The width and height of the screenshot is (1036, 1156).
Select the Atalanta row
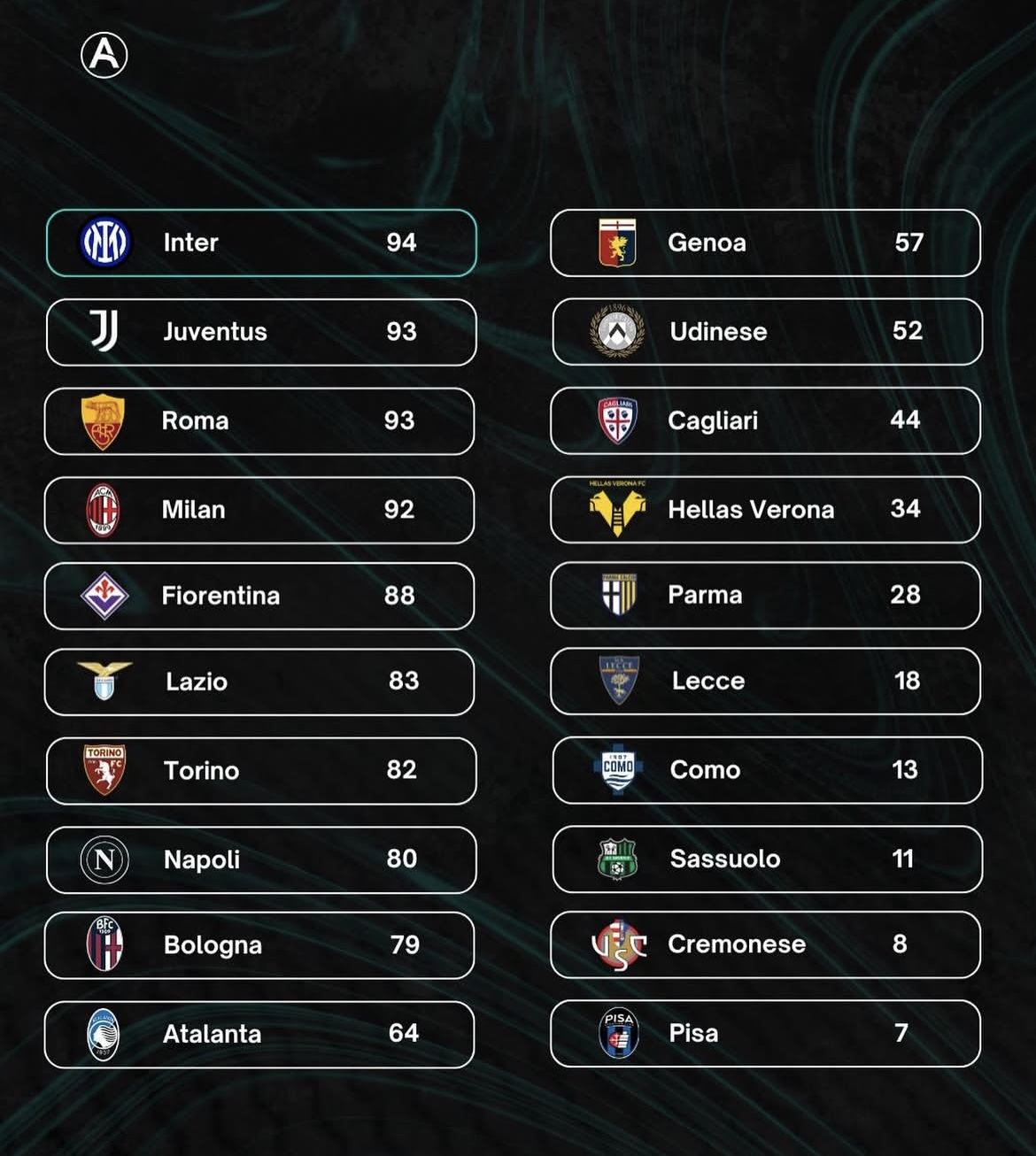click(259, 1035)
